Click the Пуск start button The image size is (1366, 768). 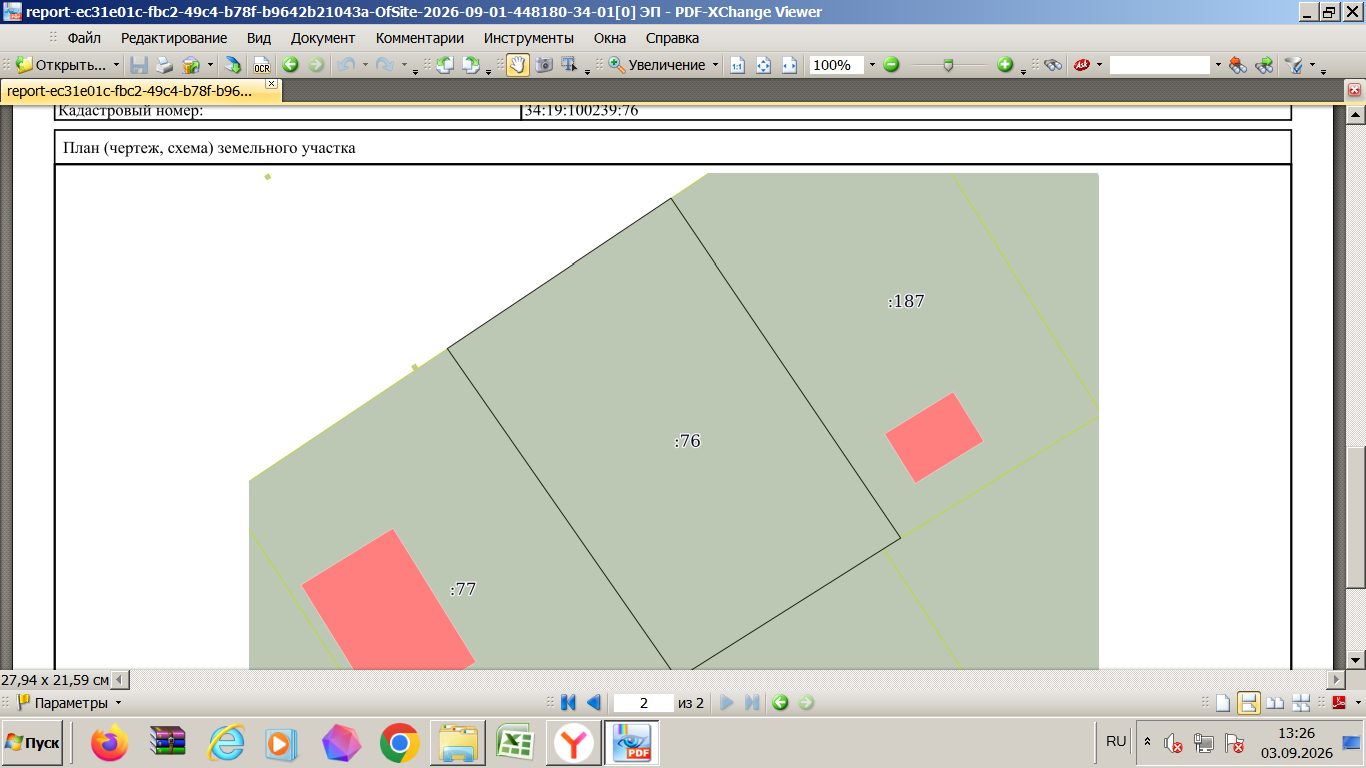pos(33,743)
